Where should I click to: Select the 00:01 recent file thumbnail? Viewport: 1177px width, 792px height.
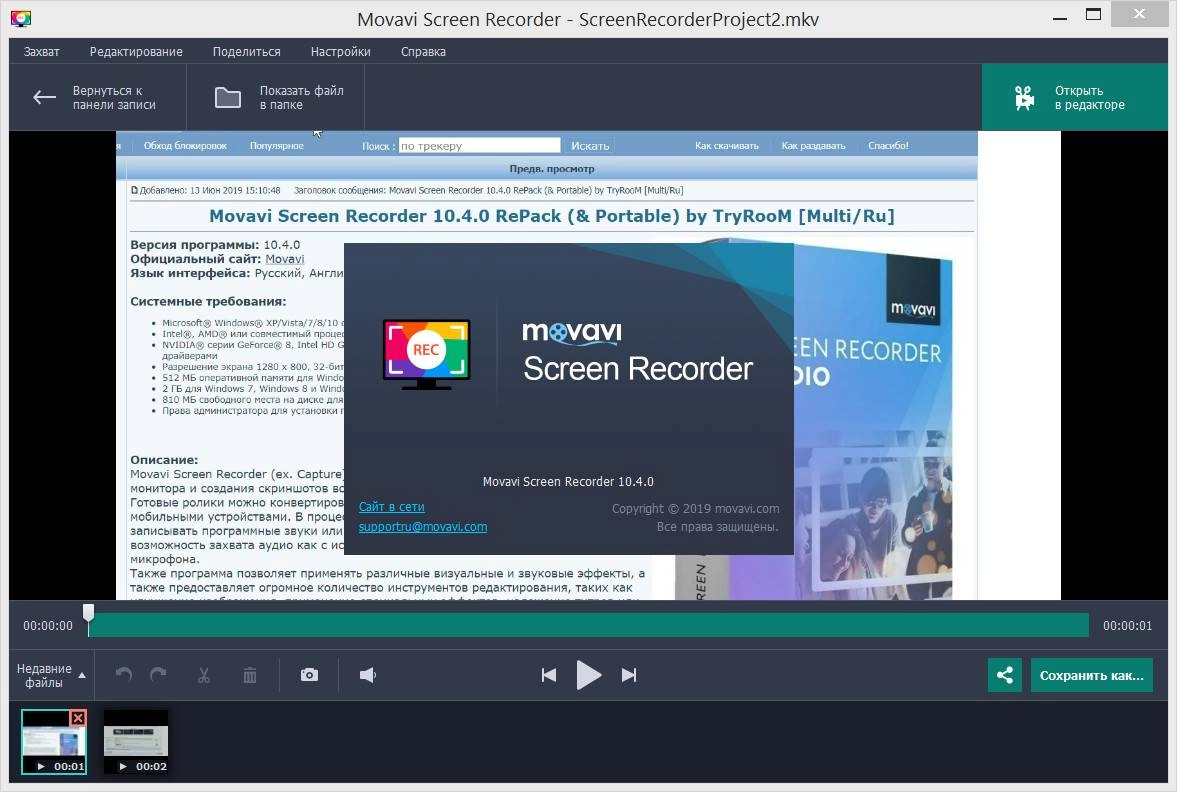[54, 742]
